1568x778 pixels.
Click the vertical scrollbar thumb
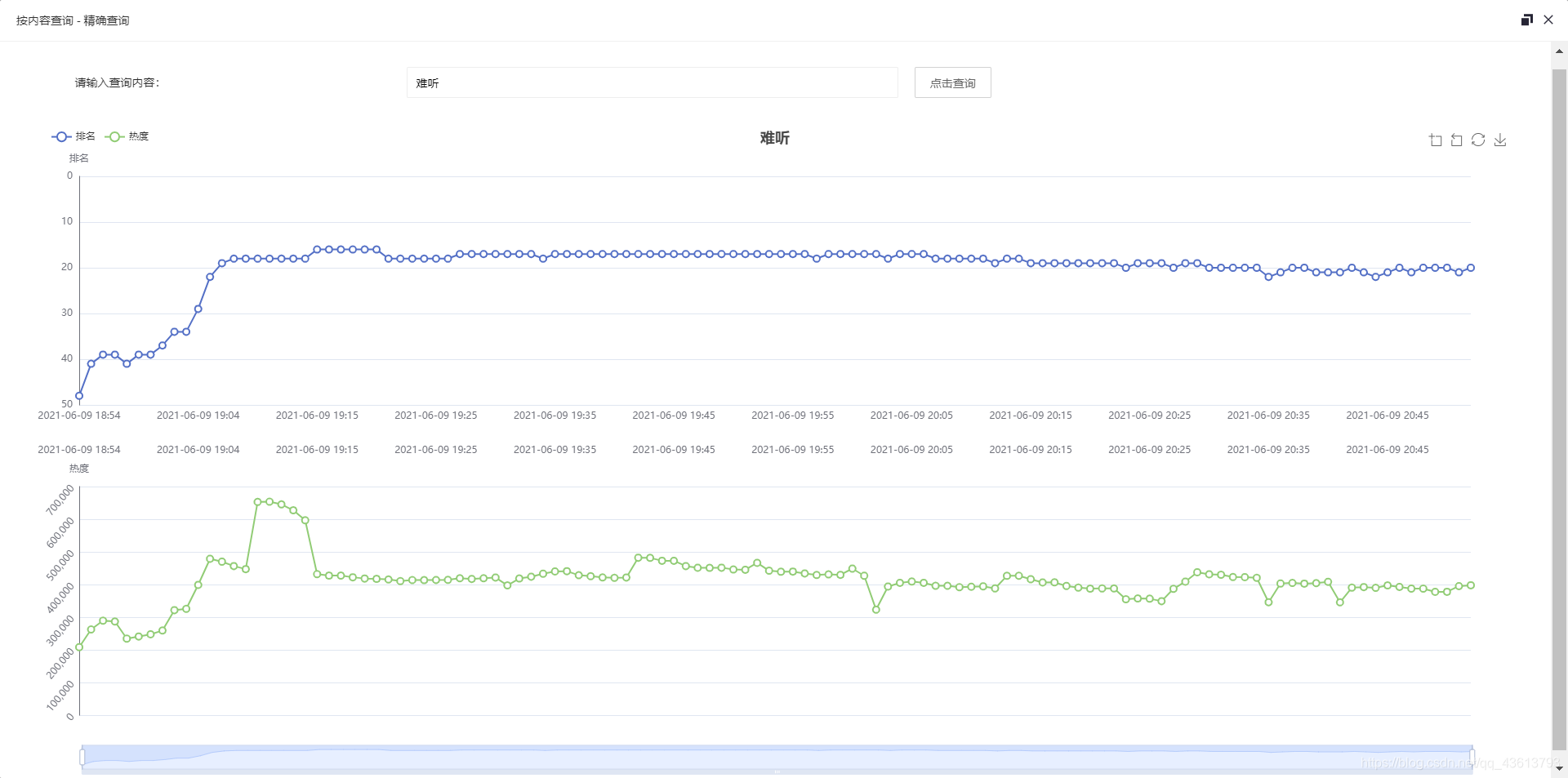(1559, 408)
